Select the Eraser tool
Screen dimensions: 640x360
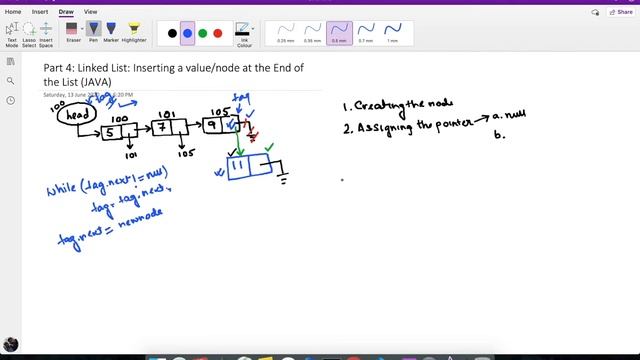point(72,33)
